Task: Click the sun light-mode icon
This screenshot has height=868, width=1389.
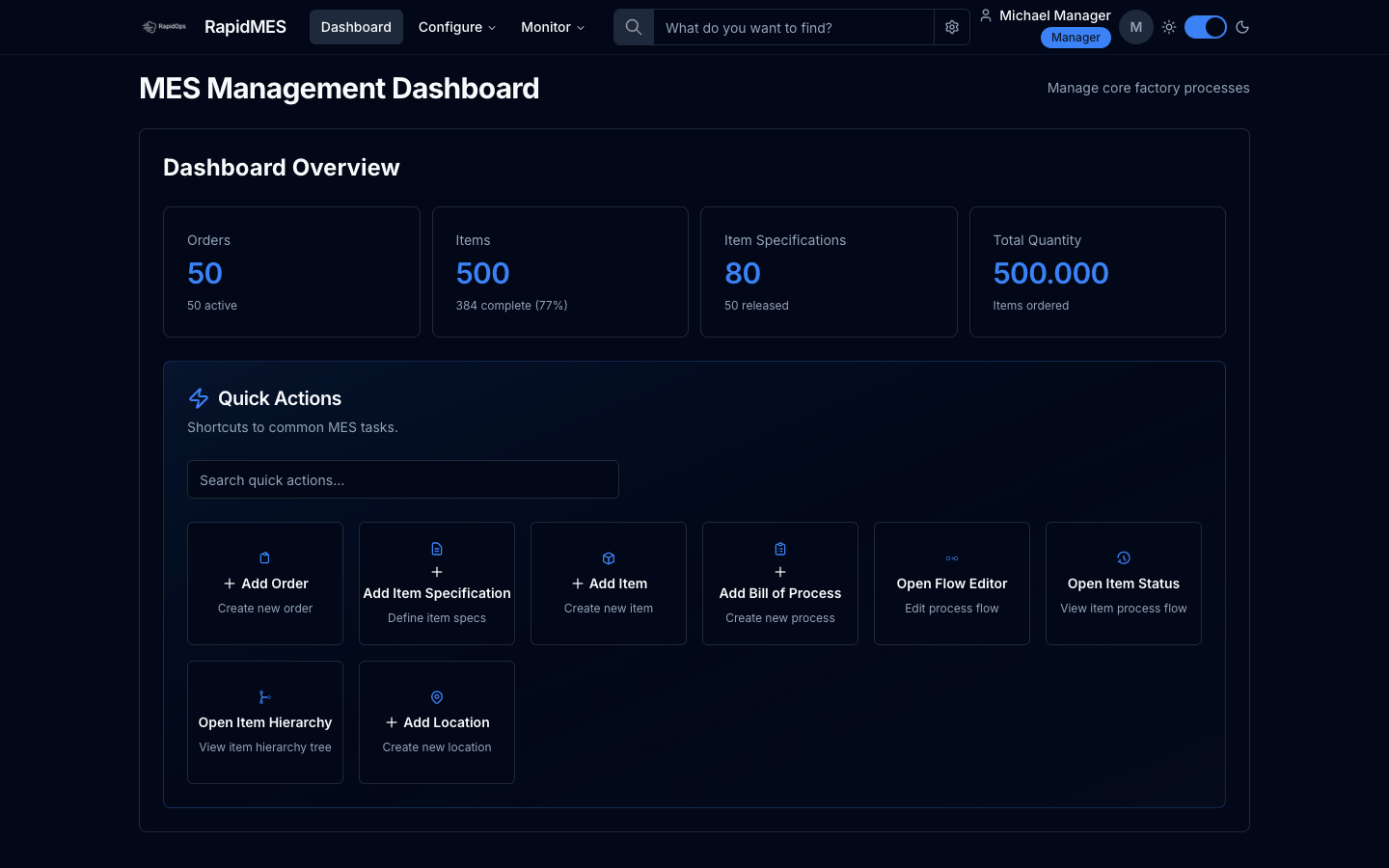Action: [x=1169, y=27]
